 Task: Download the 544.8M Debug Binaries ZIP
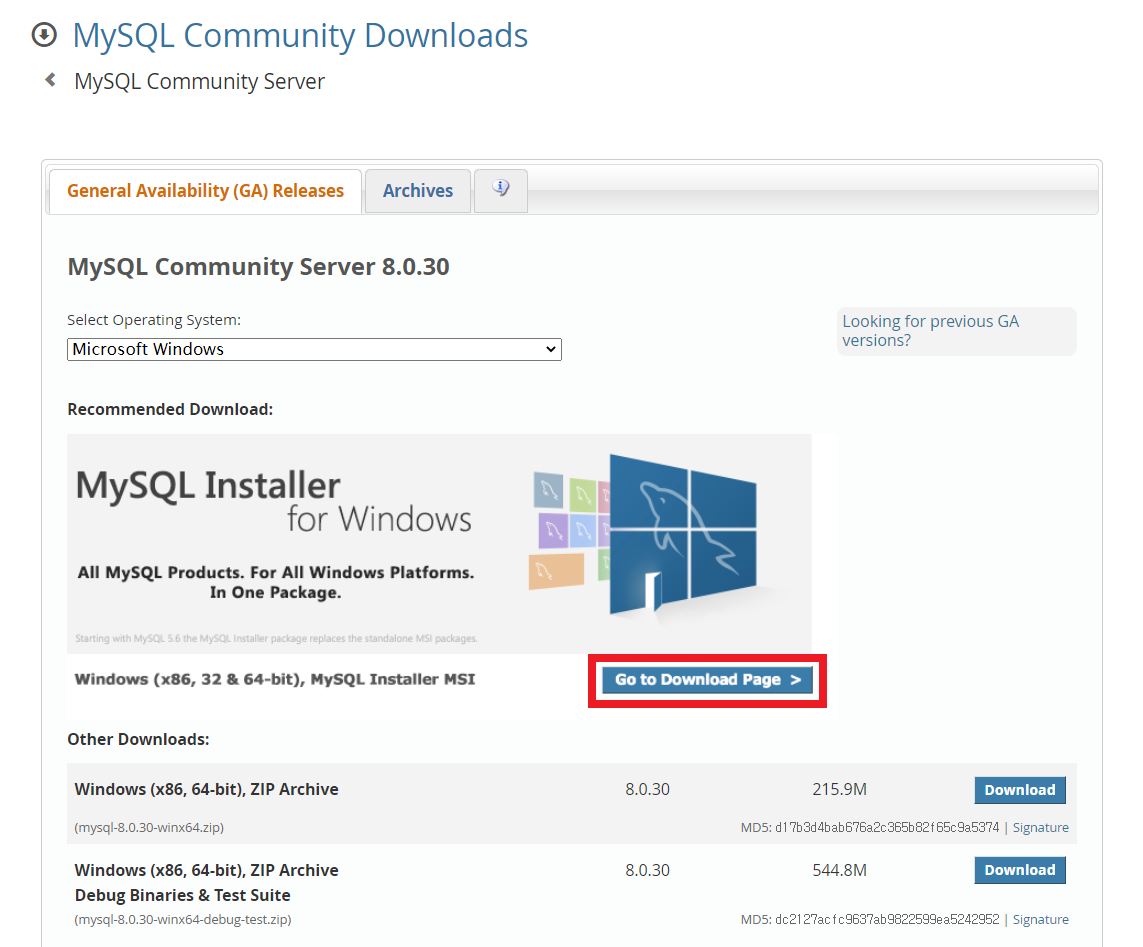[1020, 870]
